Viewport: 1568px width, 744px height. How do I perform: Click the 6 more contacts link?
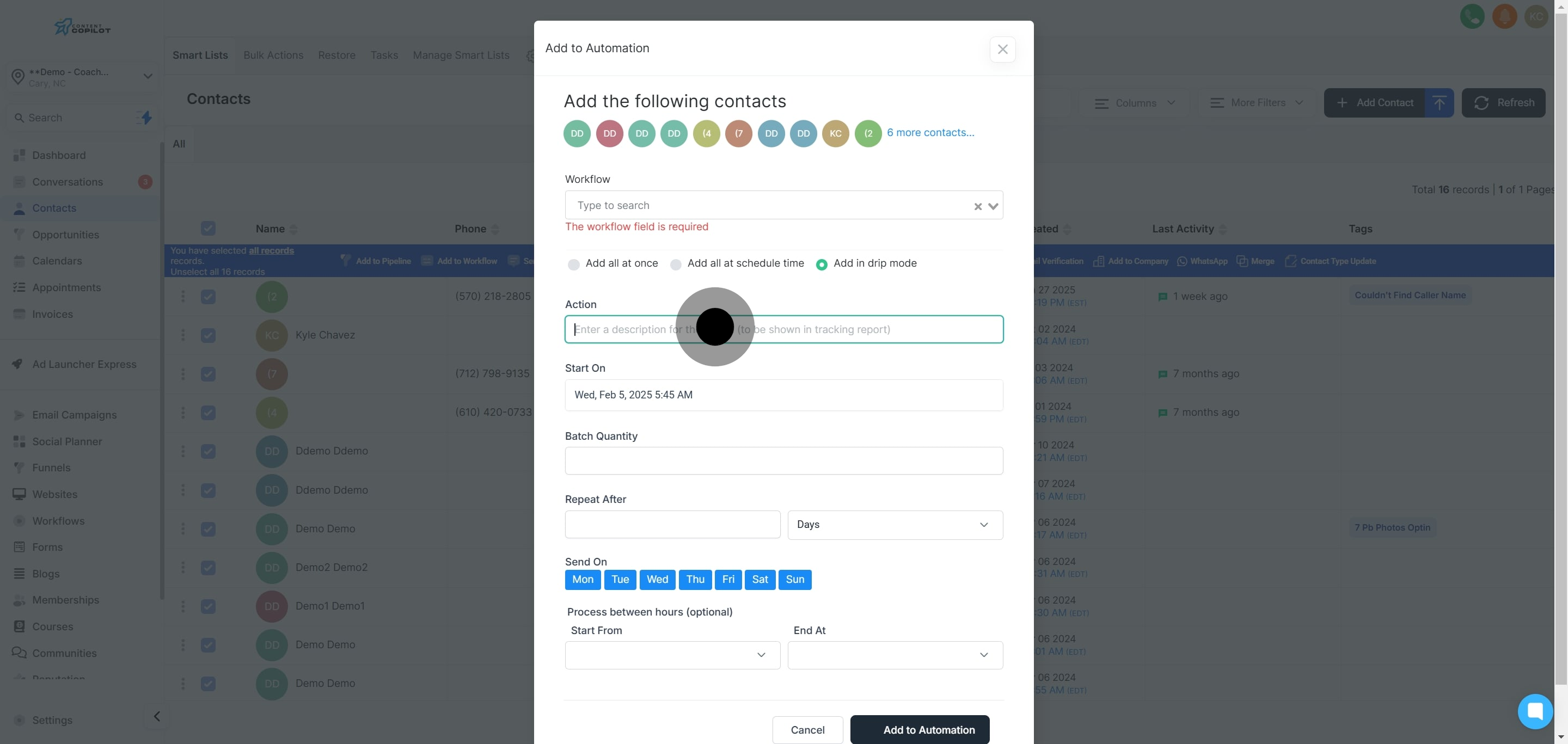pyautogui.click(x=930, y=133)
